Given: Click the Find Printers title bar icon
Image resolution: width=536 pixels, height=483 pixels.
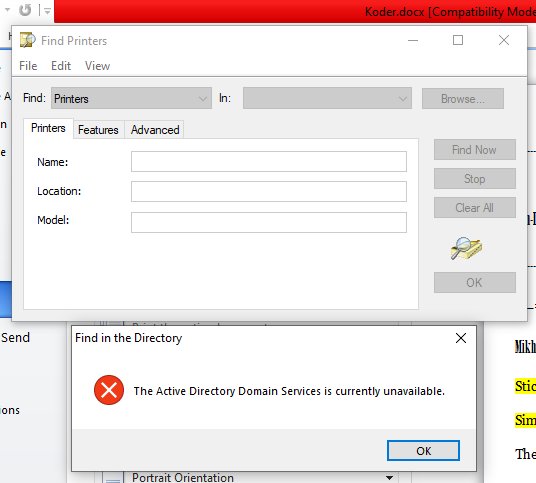Looking at the screenshot, I should 27,40.
